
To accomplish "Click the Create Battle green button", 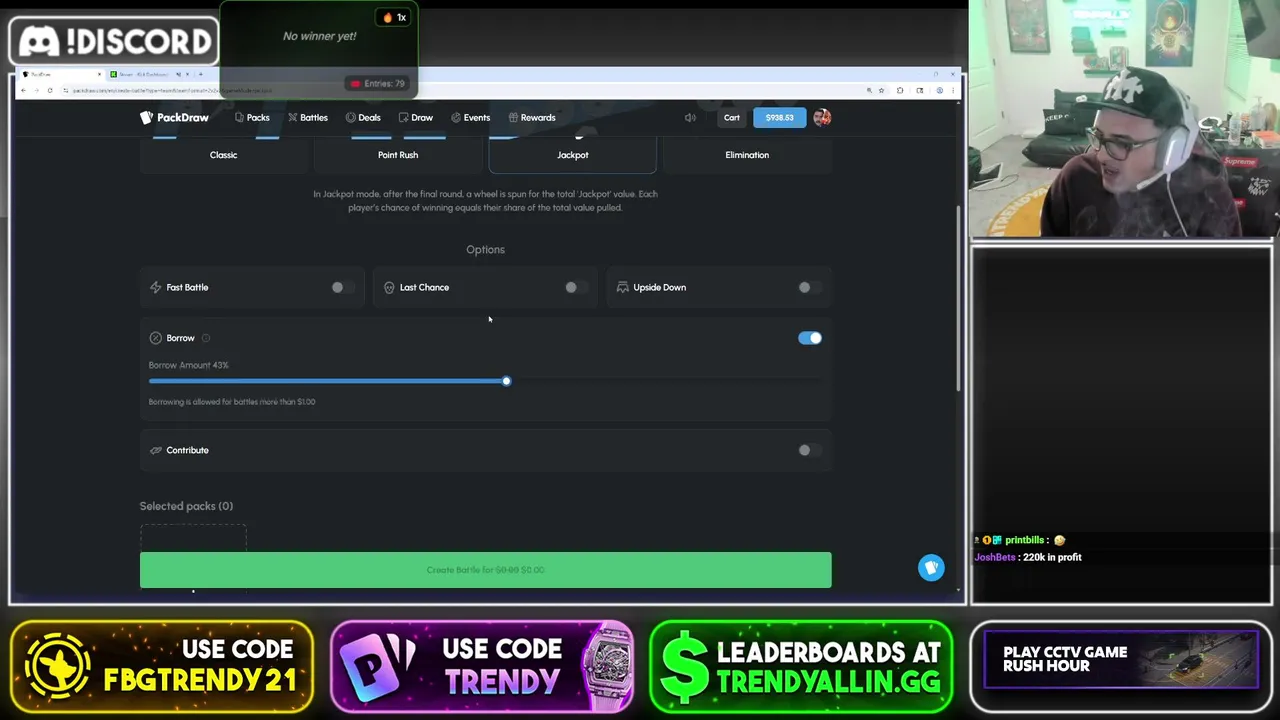I will (x=485, y=570).
